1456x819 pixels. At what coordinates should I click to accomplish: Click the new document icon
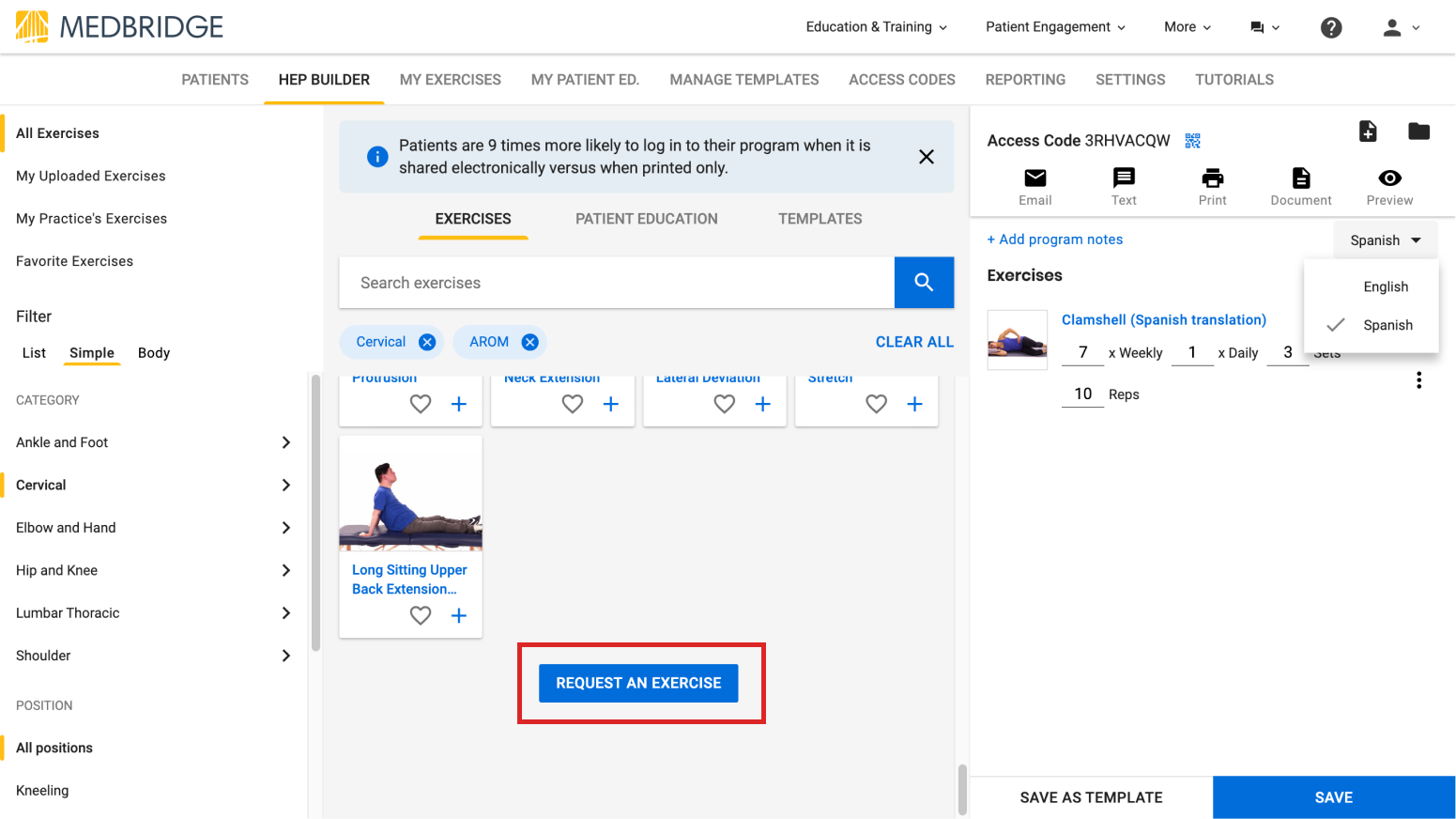1368,131
